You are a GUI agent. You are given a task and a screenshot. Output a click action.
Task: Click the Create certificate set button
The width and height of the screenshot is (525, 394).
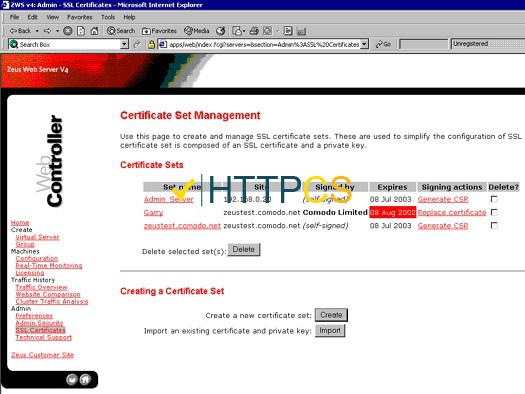(331, 315)
